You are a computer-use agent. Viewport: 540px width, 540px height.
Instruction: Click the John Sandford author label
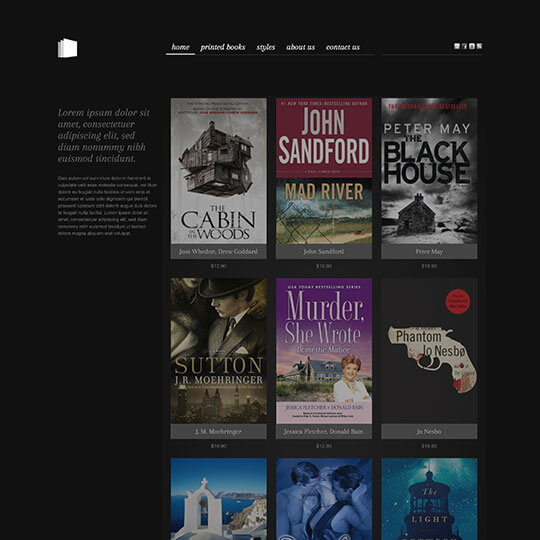point(324,252)
